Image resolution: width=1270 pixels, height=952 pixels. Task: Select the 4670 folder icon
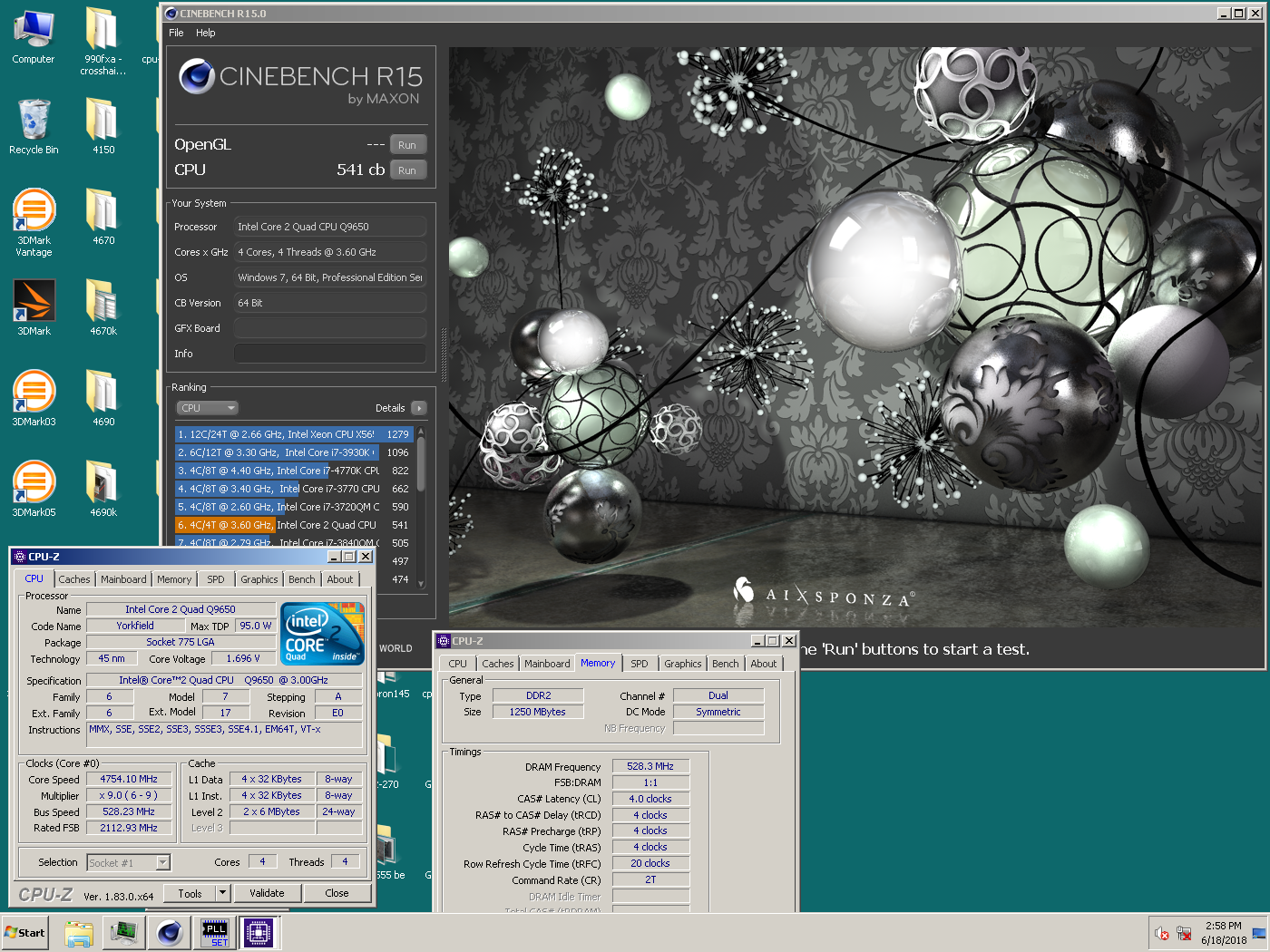pos(103,218)
